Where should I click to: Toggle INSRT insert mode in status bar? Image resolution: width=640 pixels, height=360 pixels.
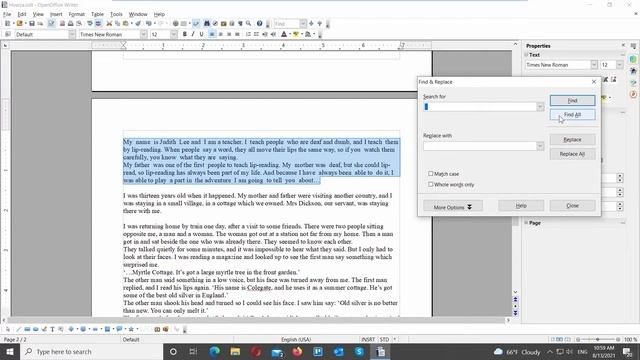coord(368,339)
